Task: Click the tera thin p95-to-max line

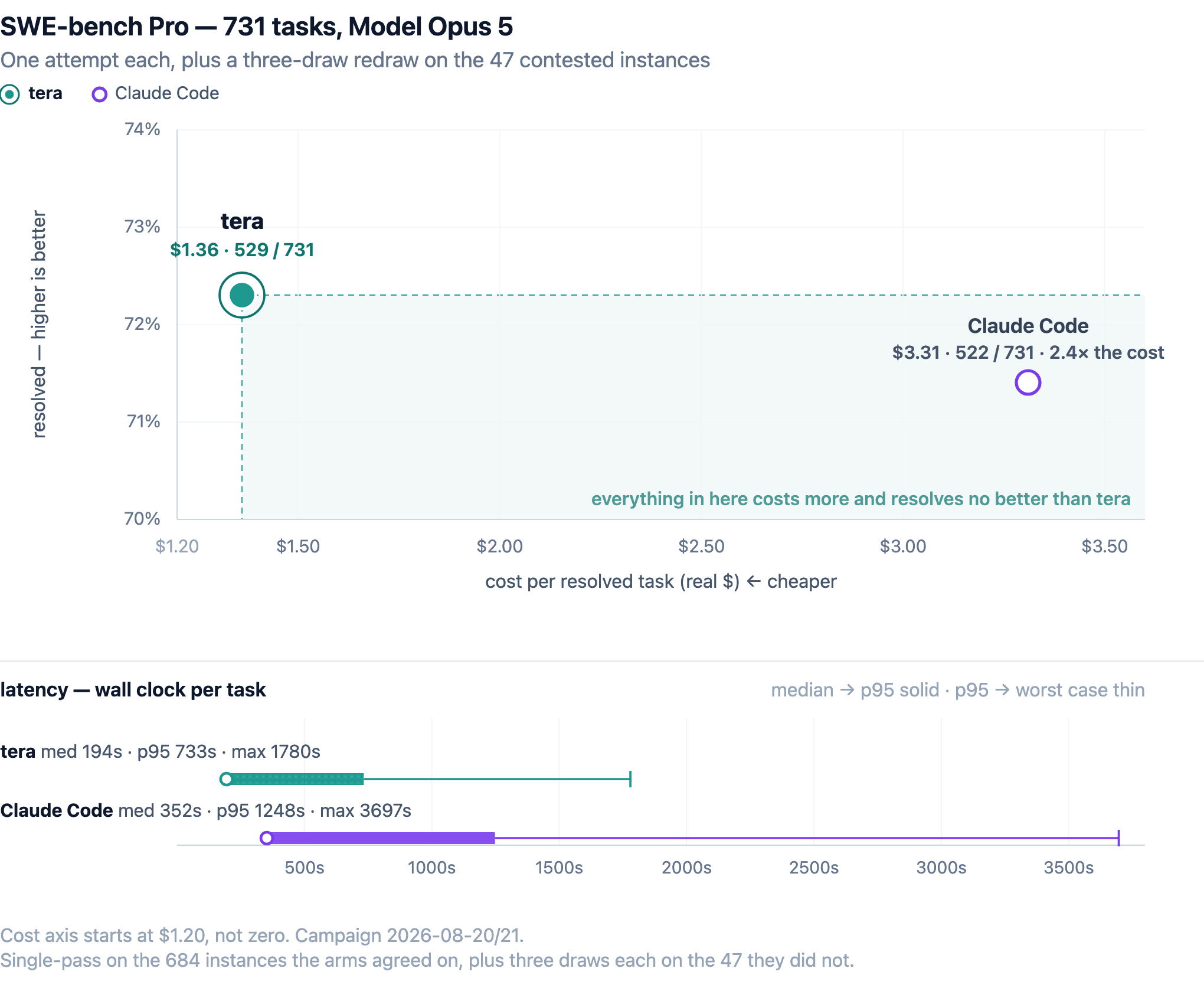Action: click(x=497, y=779)
